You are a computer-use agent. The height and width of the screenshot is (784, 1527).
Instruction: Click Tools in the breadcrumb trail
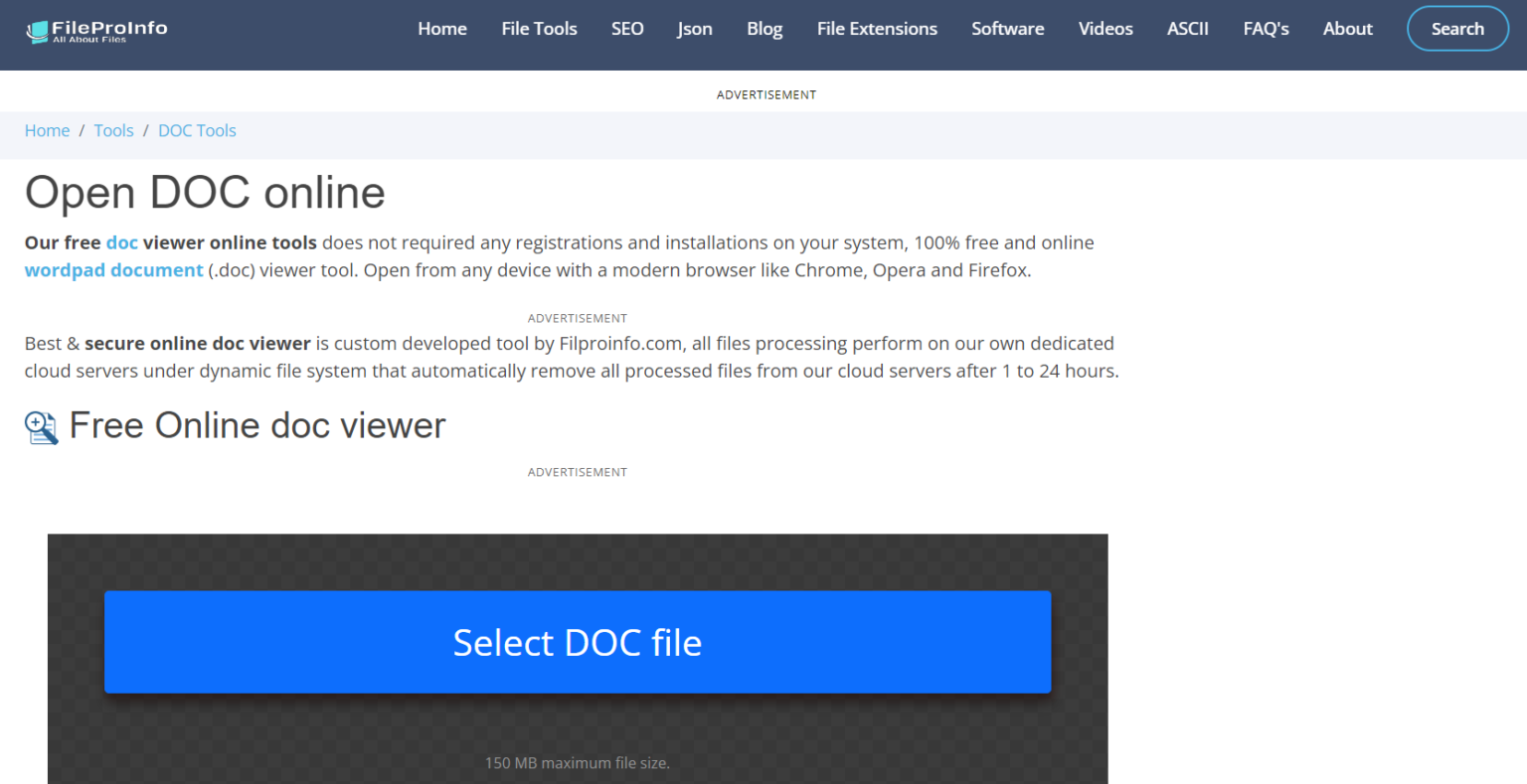click(113, 130)
